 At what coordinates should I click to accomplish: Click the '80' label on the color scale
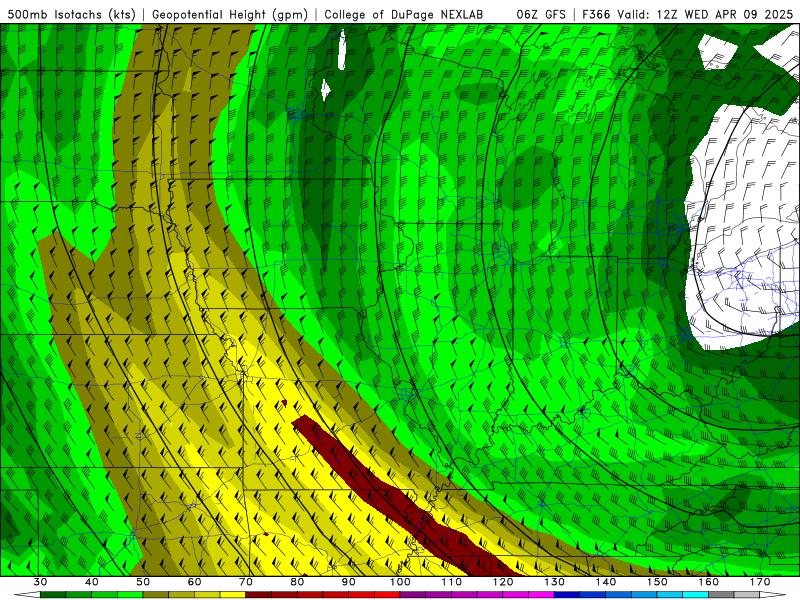click(297, 582)
